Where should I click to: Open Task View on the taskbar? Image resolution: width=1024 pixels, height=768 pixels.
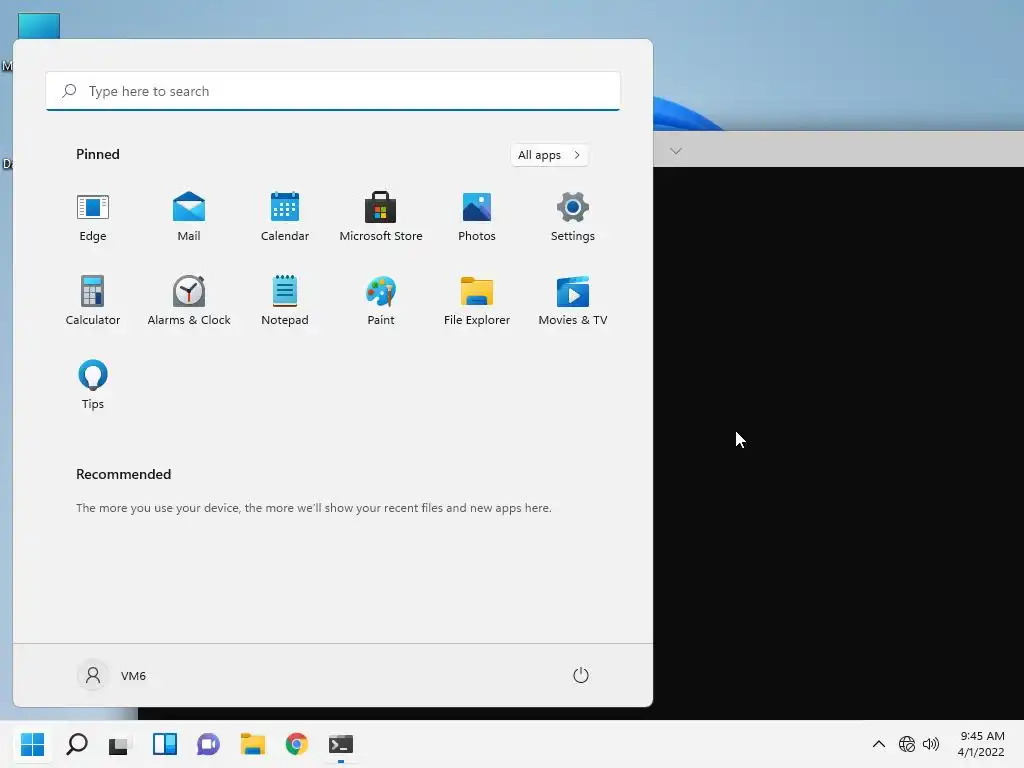click(120, 744)
